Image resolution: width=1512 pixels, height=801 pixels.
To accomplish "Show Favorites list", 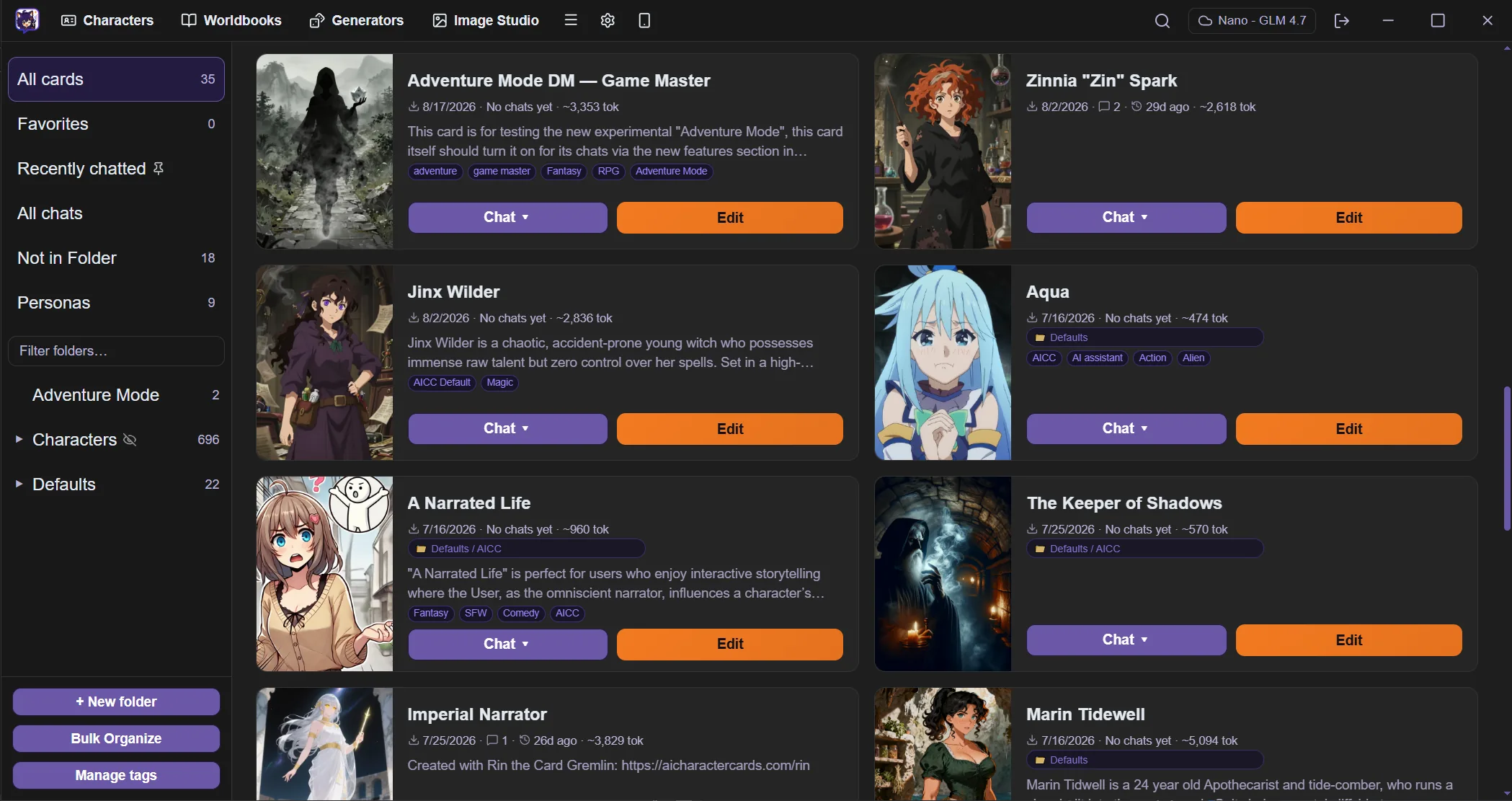I will [x=116, y=124].
